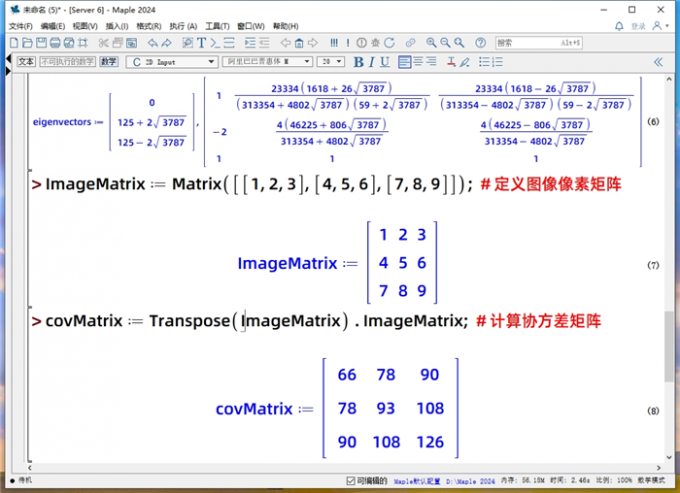680x493 pixels.
Task: Open the 执行(A) menu
Action: tap(183, 26)
